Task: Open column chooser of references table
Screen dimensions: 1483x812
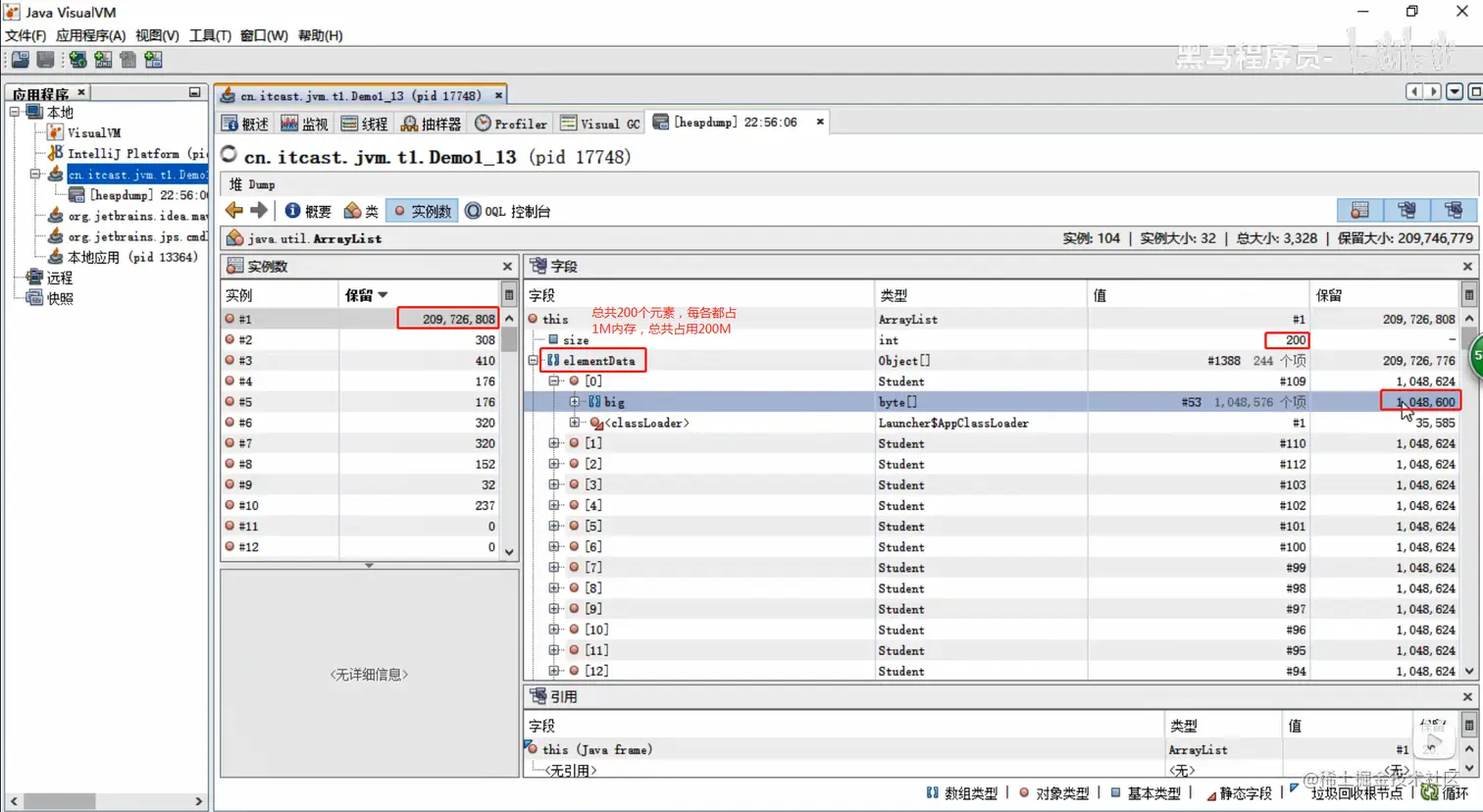Action: pyautogui.click(x=1469, y=726)
